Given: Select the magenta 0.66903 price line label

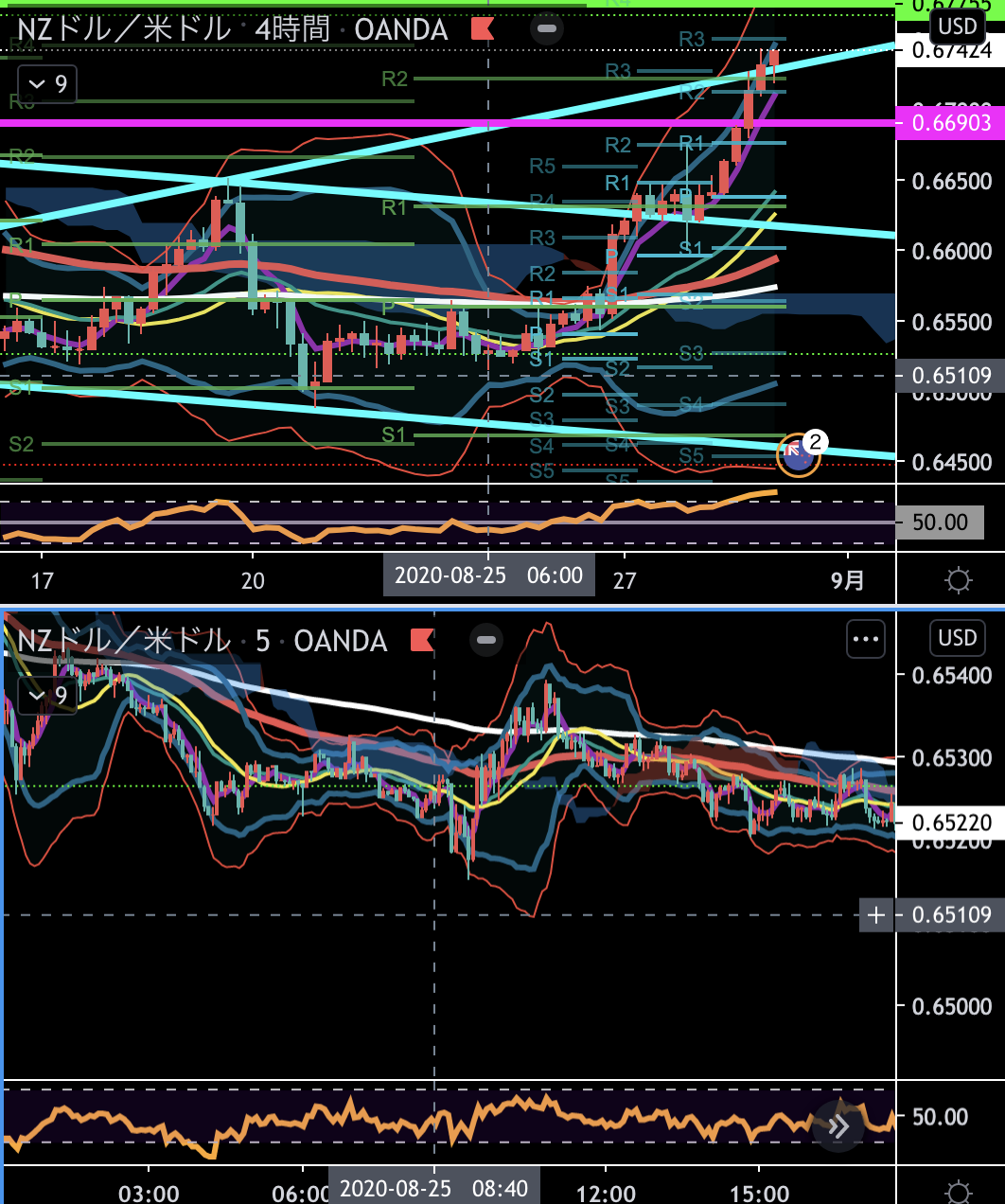Looking at the screenshot, I should 950,123.
